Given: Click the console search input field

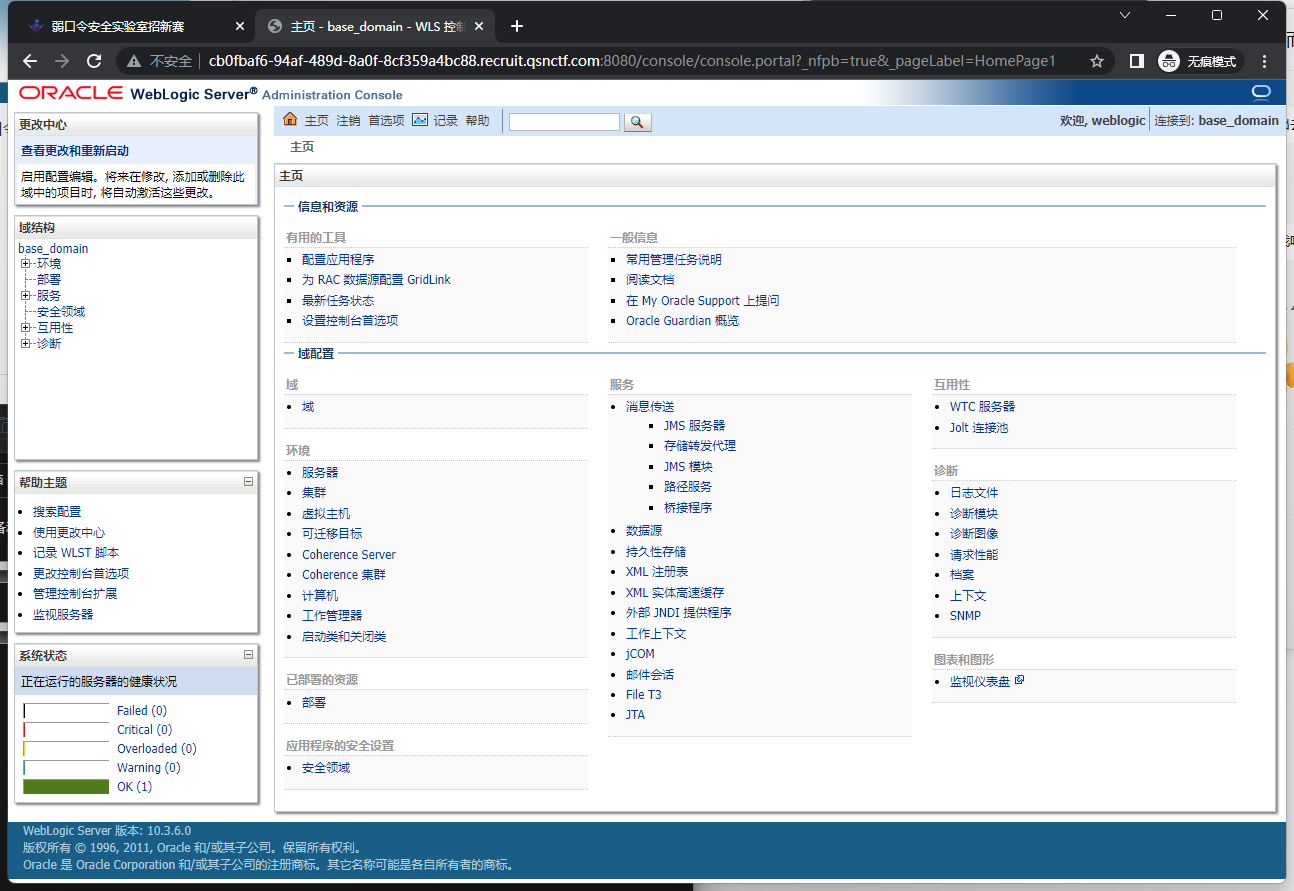Looking at the screenshot, I should pyautogui.click(x=564, y=122).
